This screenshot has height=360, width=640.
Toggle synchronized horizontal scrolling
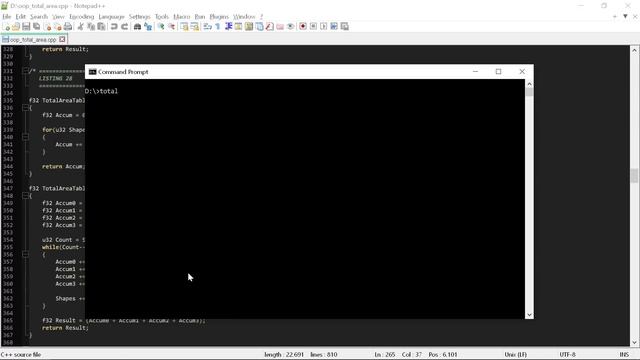195,27
